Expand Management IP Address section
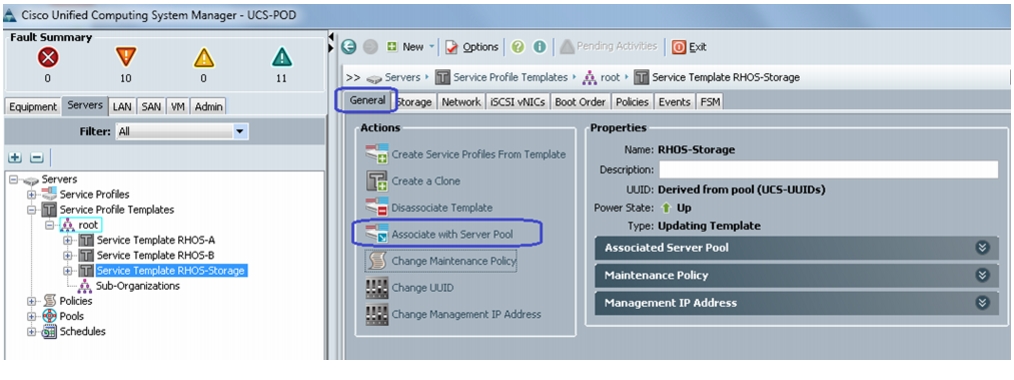Viewport: 1014px width, 380px height. tap(982, 302)
